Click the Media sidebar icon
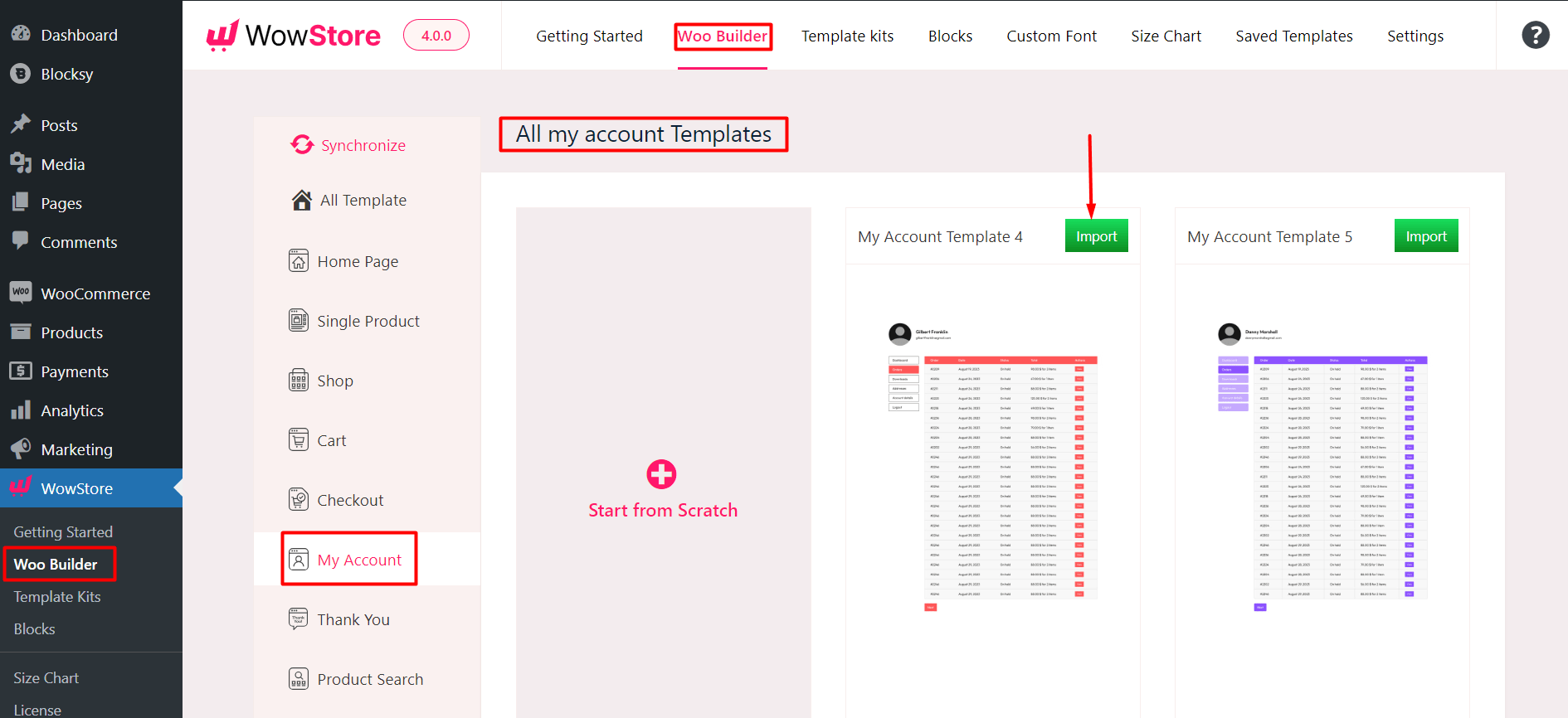The width and height of the screenshot is (1568, 718). click(x=21, y=163)
